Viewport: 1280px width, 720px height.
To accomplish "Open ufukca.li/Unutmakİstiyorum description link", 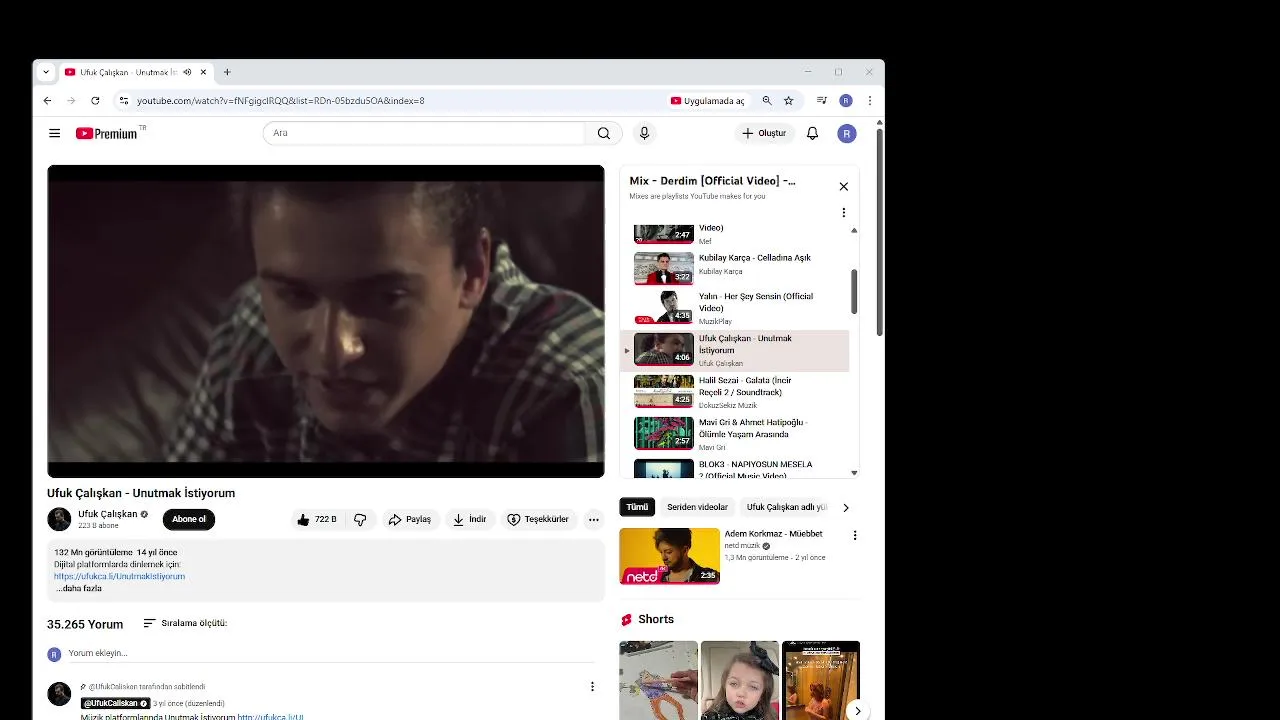I will point(119,577).
